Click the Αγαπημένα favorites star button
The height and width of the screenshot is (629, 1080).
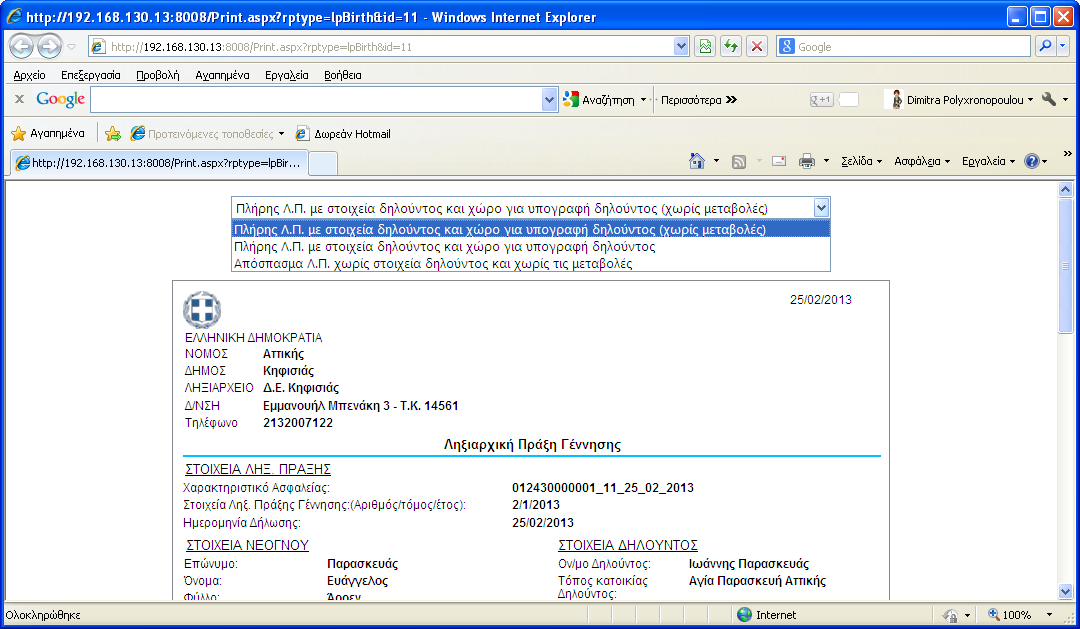click(x=48, y=134)
